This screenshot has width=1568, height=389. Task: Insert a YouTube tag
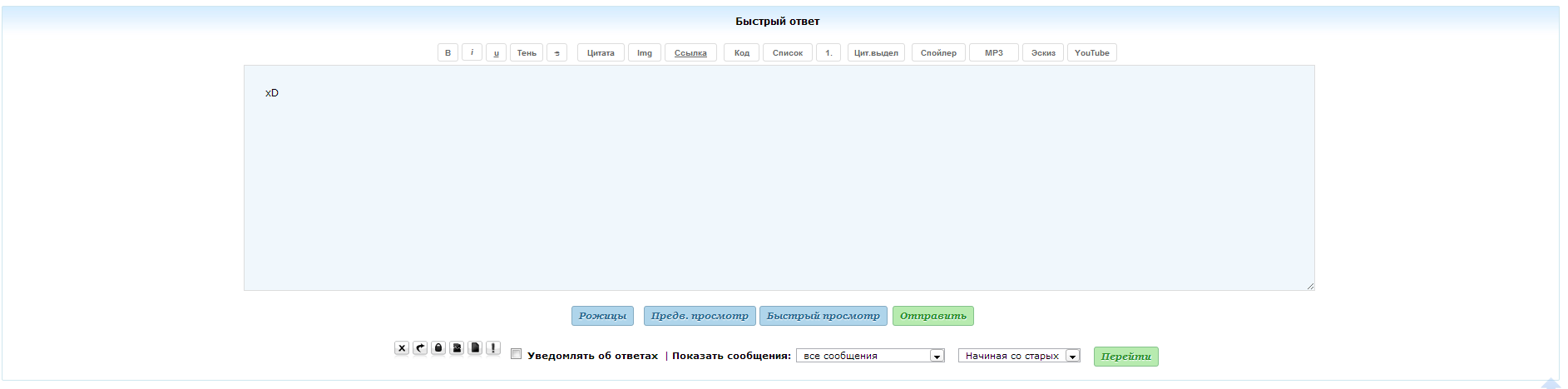(x=1091, y=52)
